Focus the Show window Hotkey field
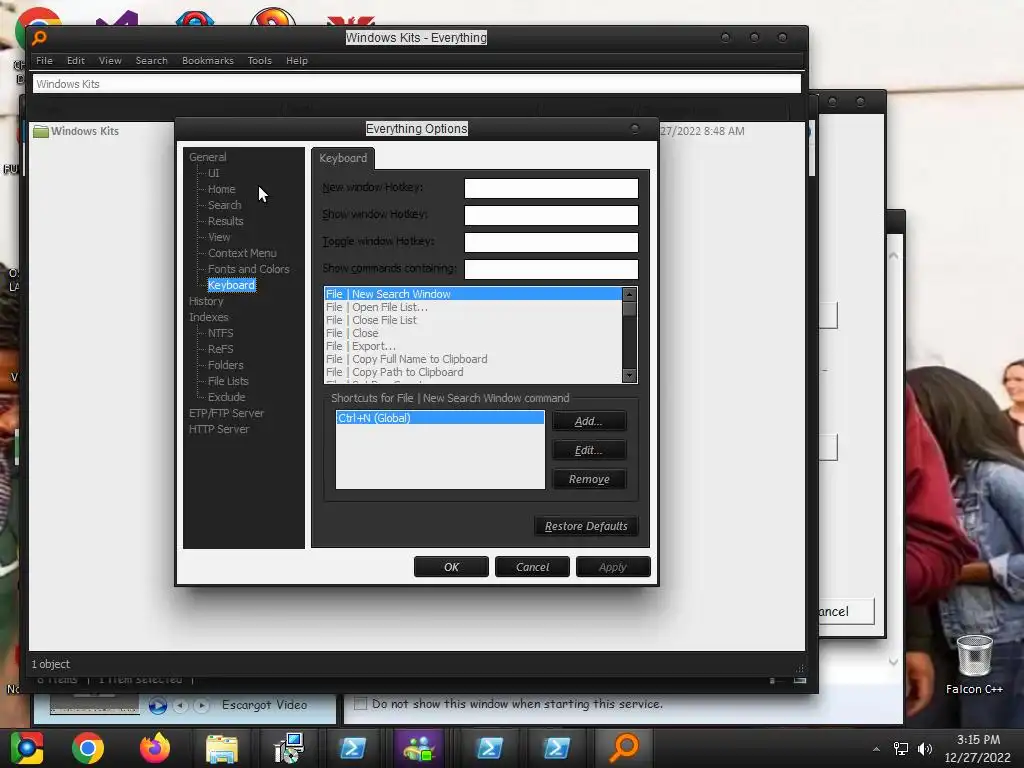Image resolution: width=1024 pixels, height=768 pixels. [x=551, y=215]
